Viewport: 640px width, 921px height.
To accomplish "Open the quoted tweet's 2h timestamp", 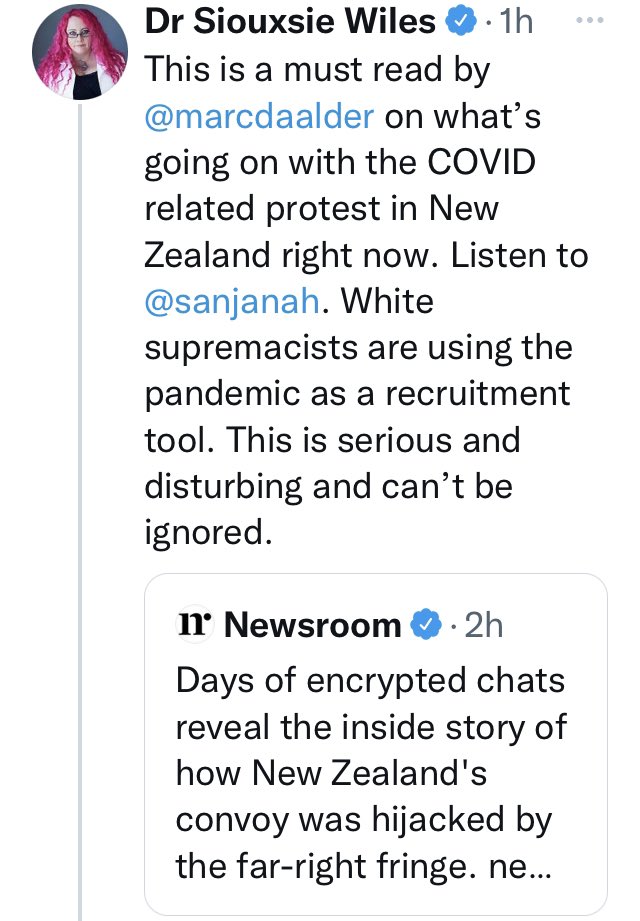I will 483,625.
